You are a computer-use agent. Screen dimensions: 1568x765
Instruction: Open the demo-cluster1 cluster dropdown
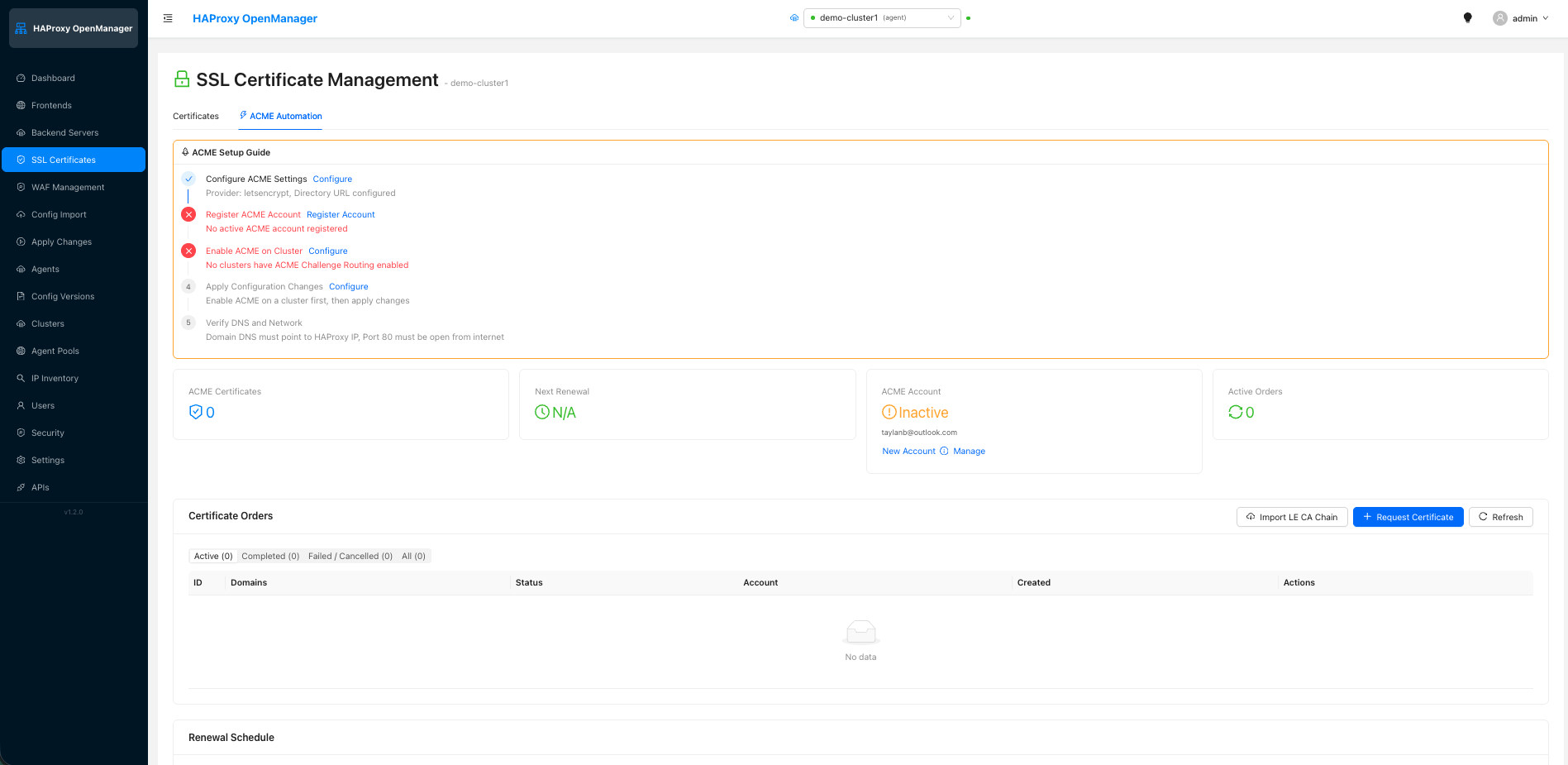(x=882, y=17)
